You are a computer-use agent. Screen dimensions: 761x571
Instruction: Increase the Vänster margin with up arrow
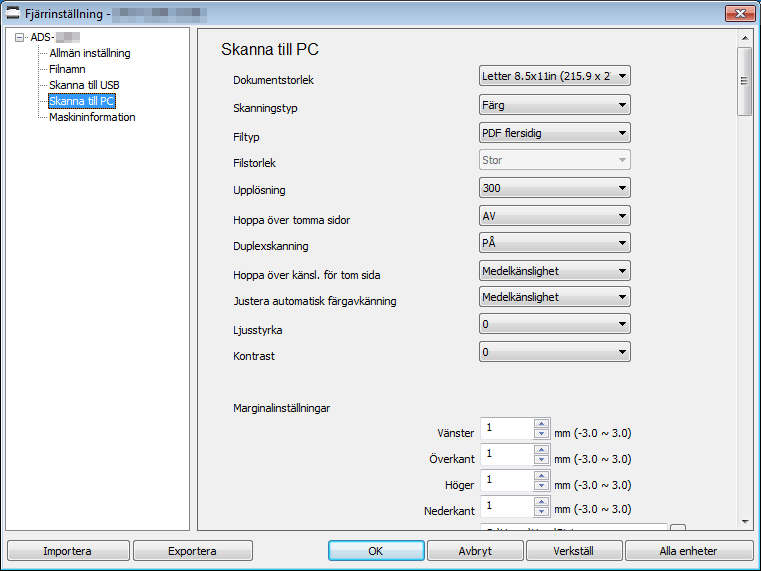click(x=541, y=424)
